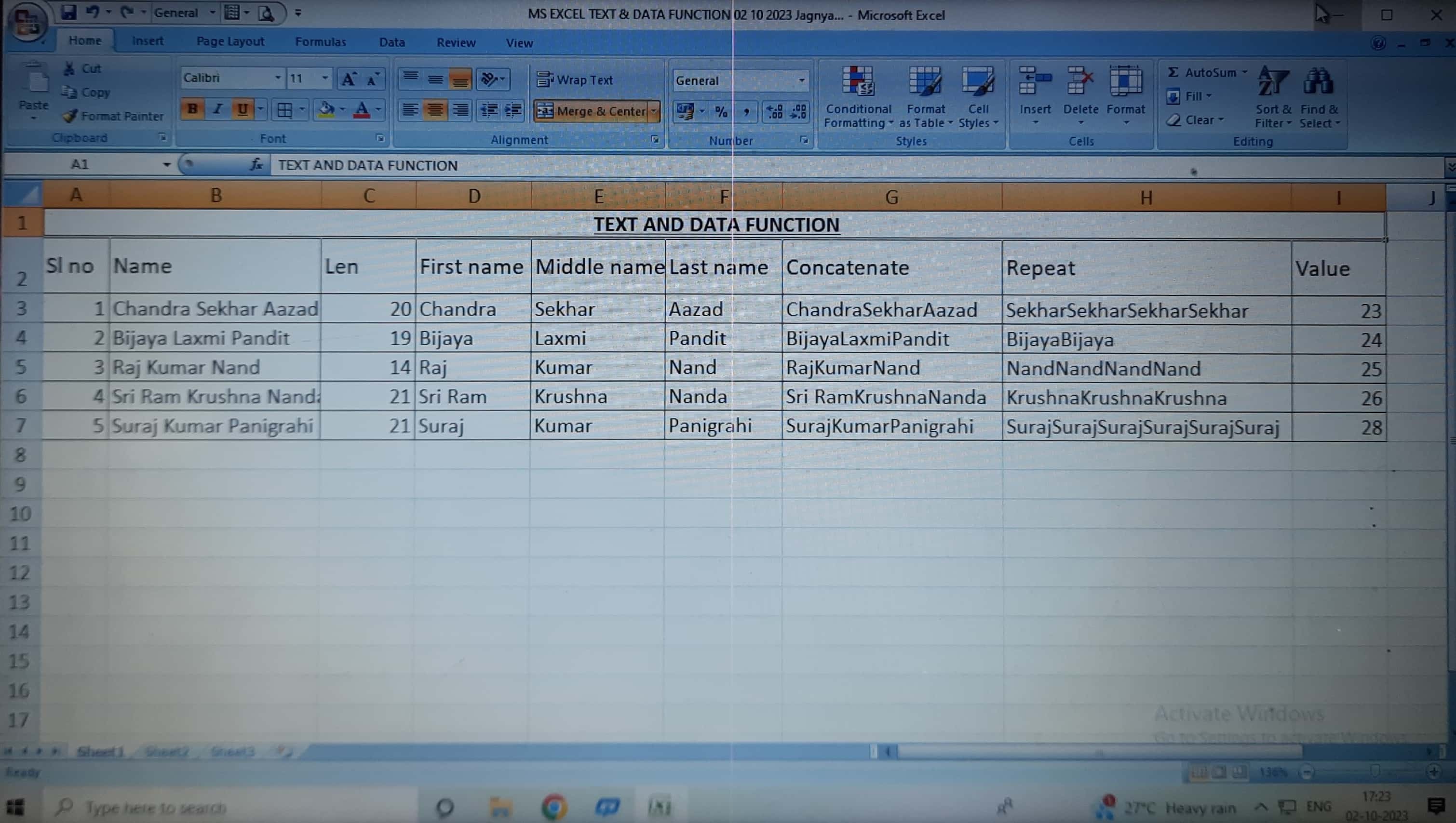This screenshot has width=1456, height=823.
Task: Click the insert function fx icon
Action: coord(256,164)
